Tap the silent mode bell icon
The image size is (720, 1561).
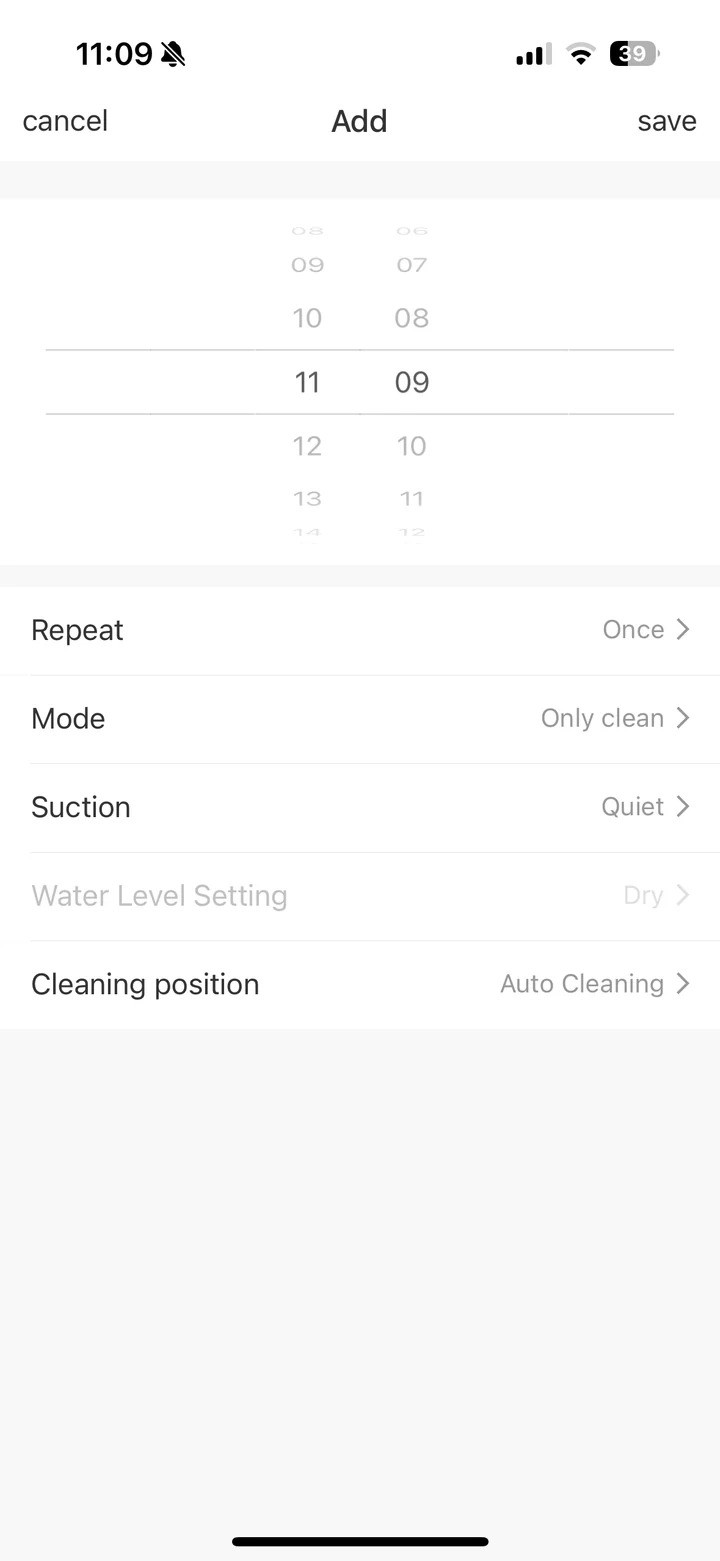[x=173, y=54]
